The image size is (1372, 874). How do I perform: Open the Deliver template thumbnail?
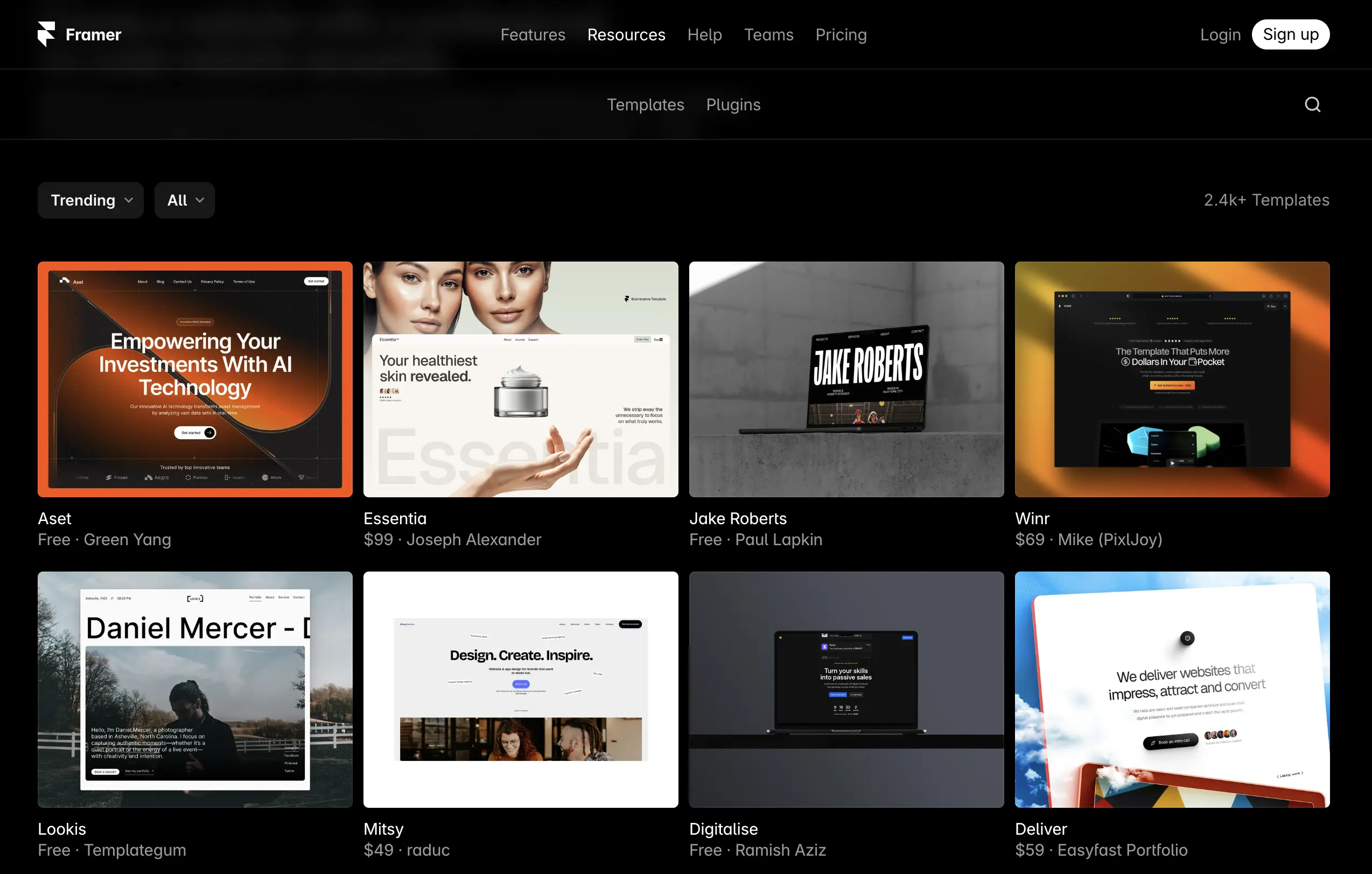pyautogui.click(x=1172, y=689)
